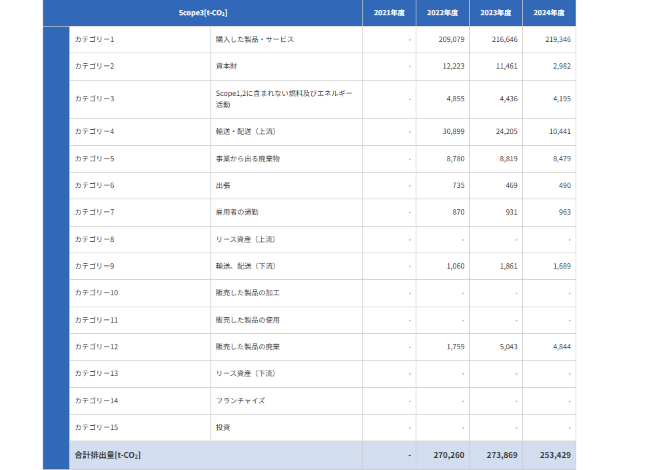Click value 4,436 in the table
This screenshot has width=645, height=470.
(x=508, y=99)
